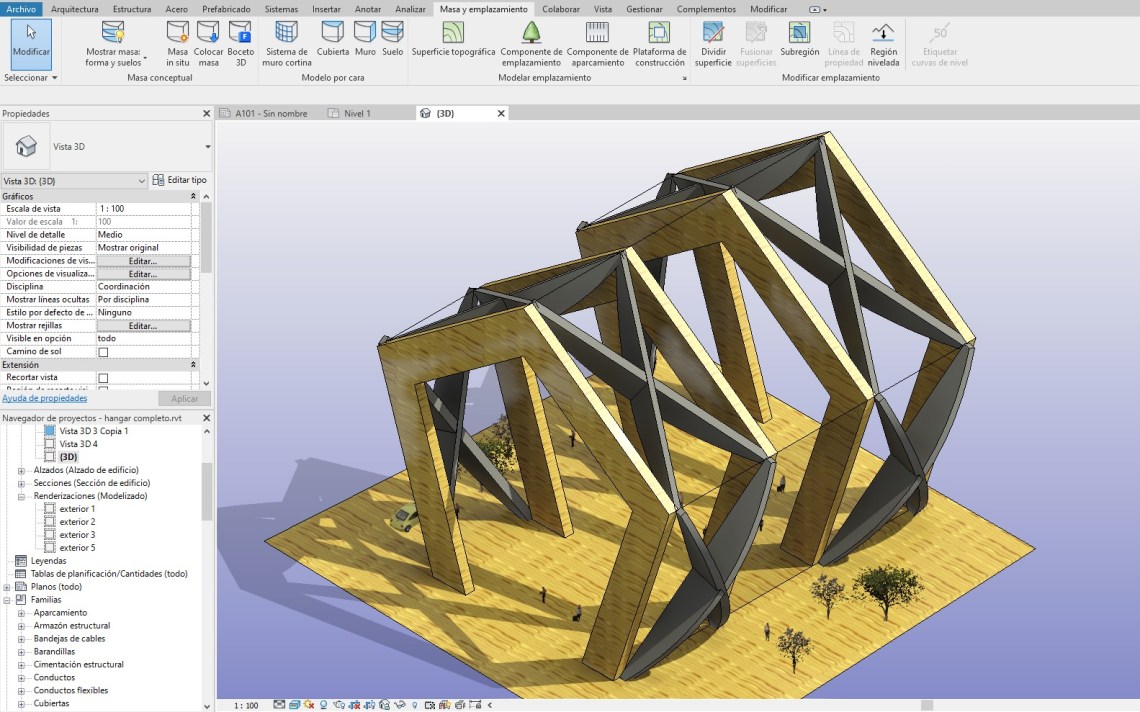
Task: Choose the Componente de aparcamiento tool
Action: click(597, 32)
